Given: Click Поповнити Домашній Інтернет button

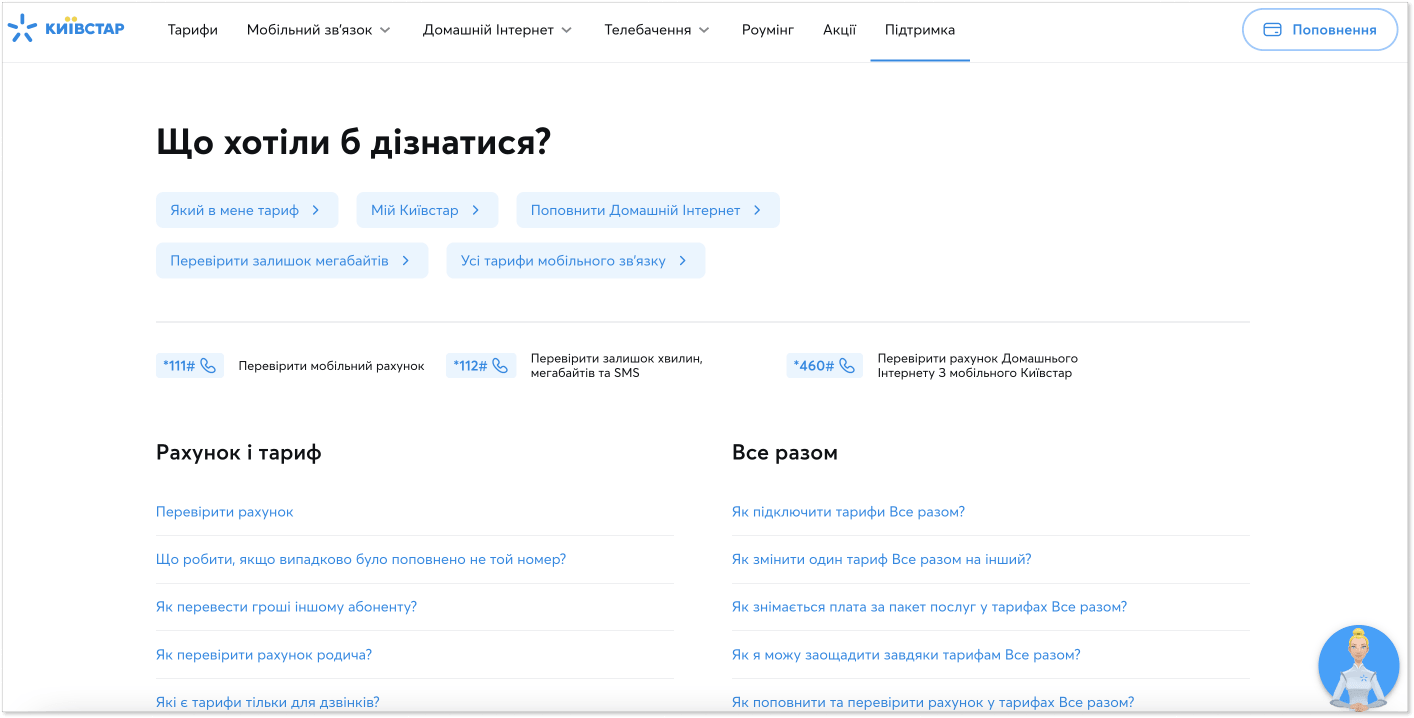Looking at the screenshot, I should pyautogui.click(x=648, y=210).
